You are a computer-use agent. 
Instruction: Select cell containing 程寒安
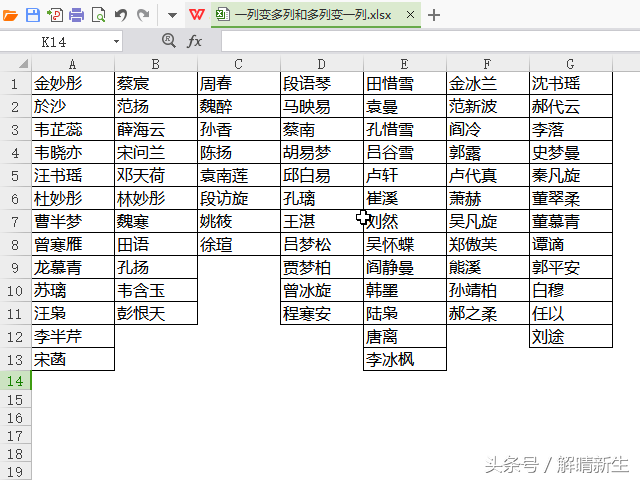pos(322,313)
